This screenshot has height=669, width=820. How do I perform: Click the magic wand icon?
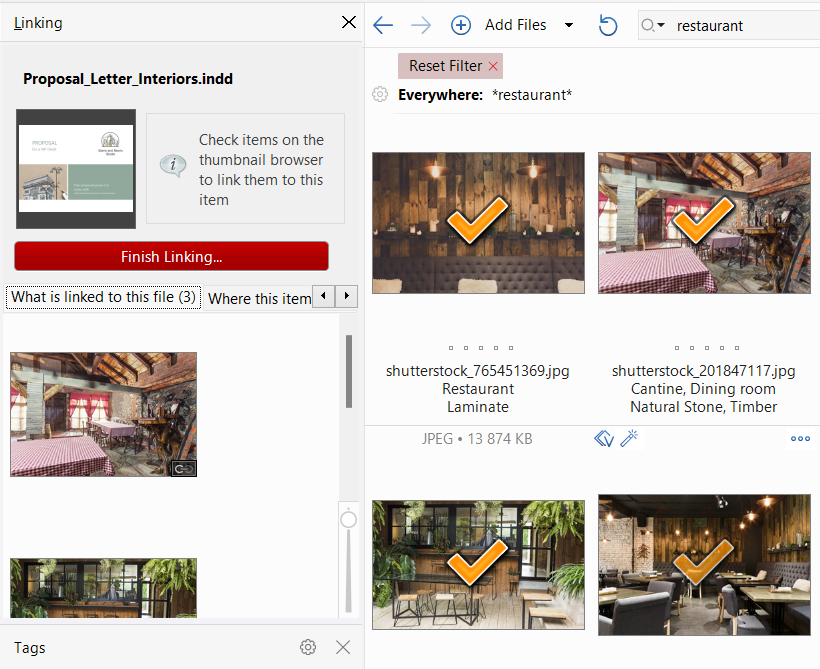tap(629, 438)
